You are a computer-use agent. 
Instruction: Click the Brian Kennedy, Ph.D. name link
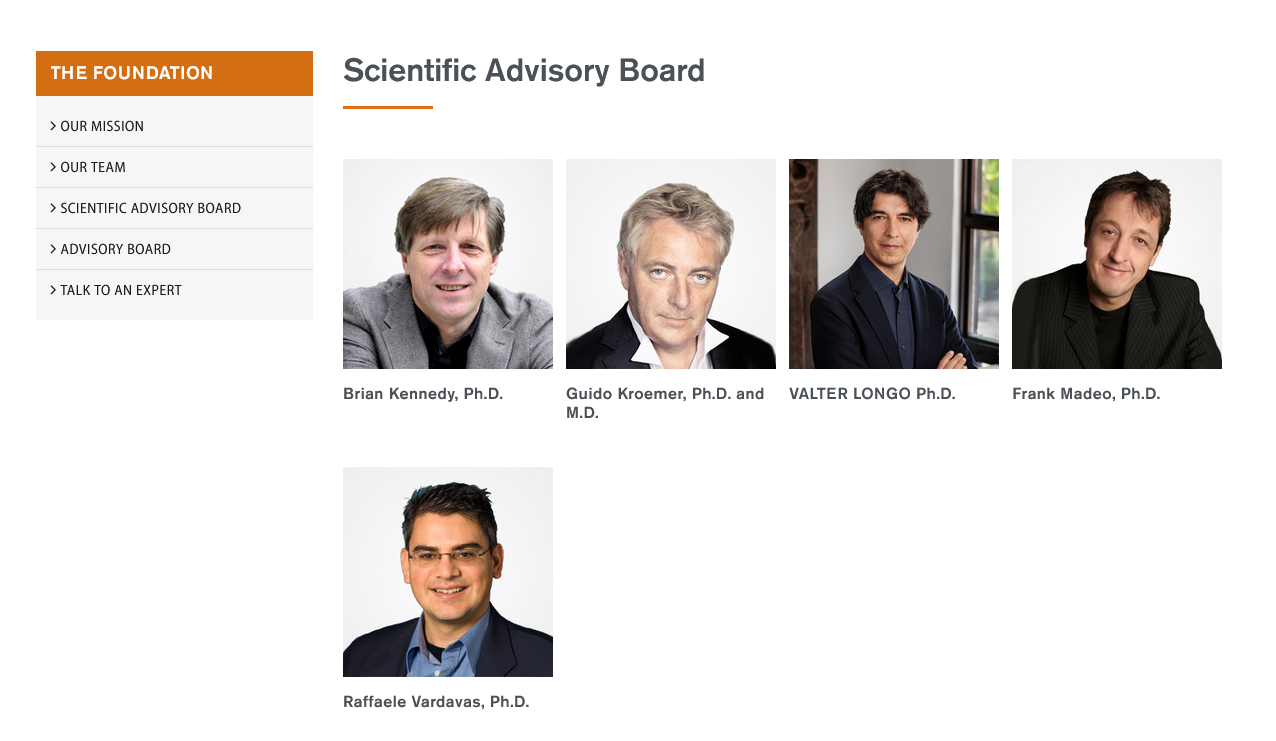click(423, 394)
